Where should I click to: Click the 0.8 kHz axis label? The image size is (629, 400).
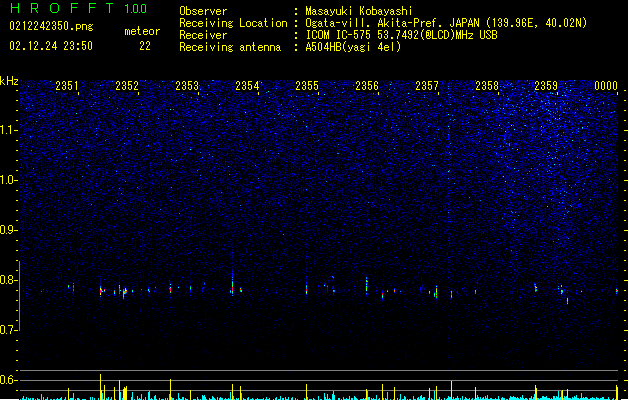tap(9, 280)
